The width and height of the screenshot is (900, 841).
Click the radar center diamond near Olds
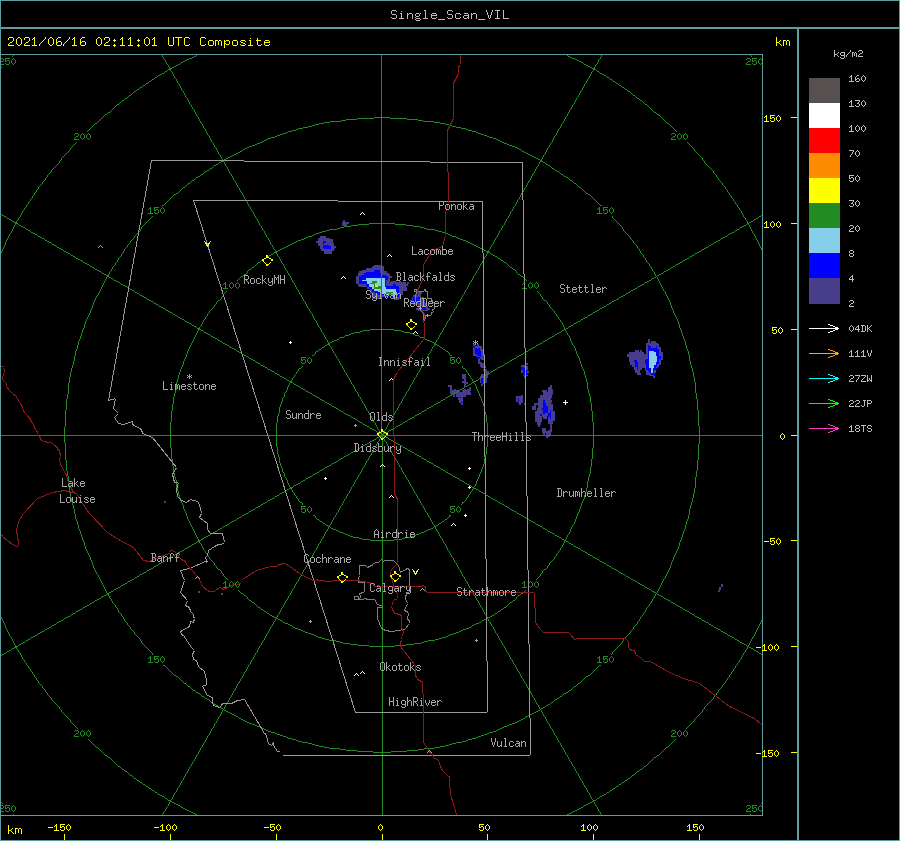point(382,435)
